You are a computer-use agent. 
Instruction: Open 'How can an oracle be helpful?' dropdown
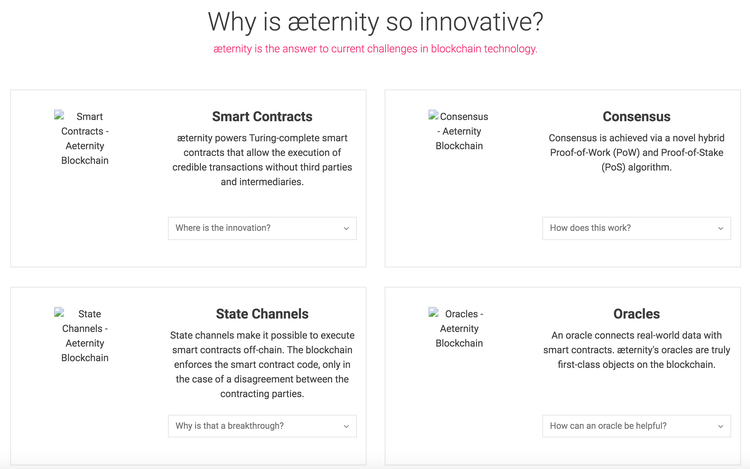tap(636, 426)
